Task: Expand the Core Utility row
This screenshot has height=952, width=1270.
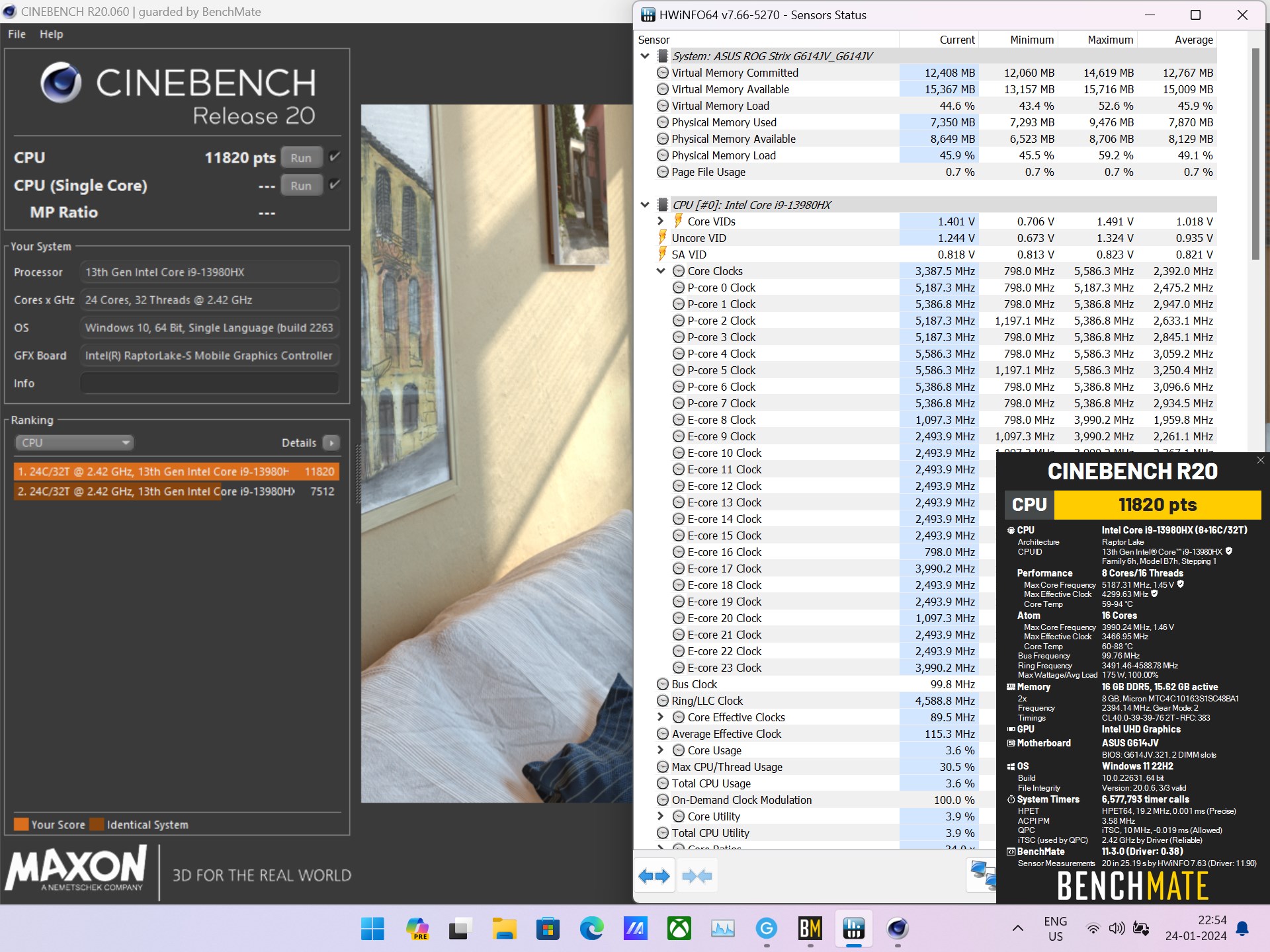Action: pyautogui.click(x=660, y=816)
